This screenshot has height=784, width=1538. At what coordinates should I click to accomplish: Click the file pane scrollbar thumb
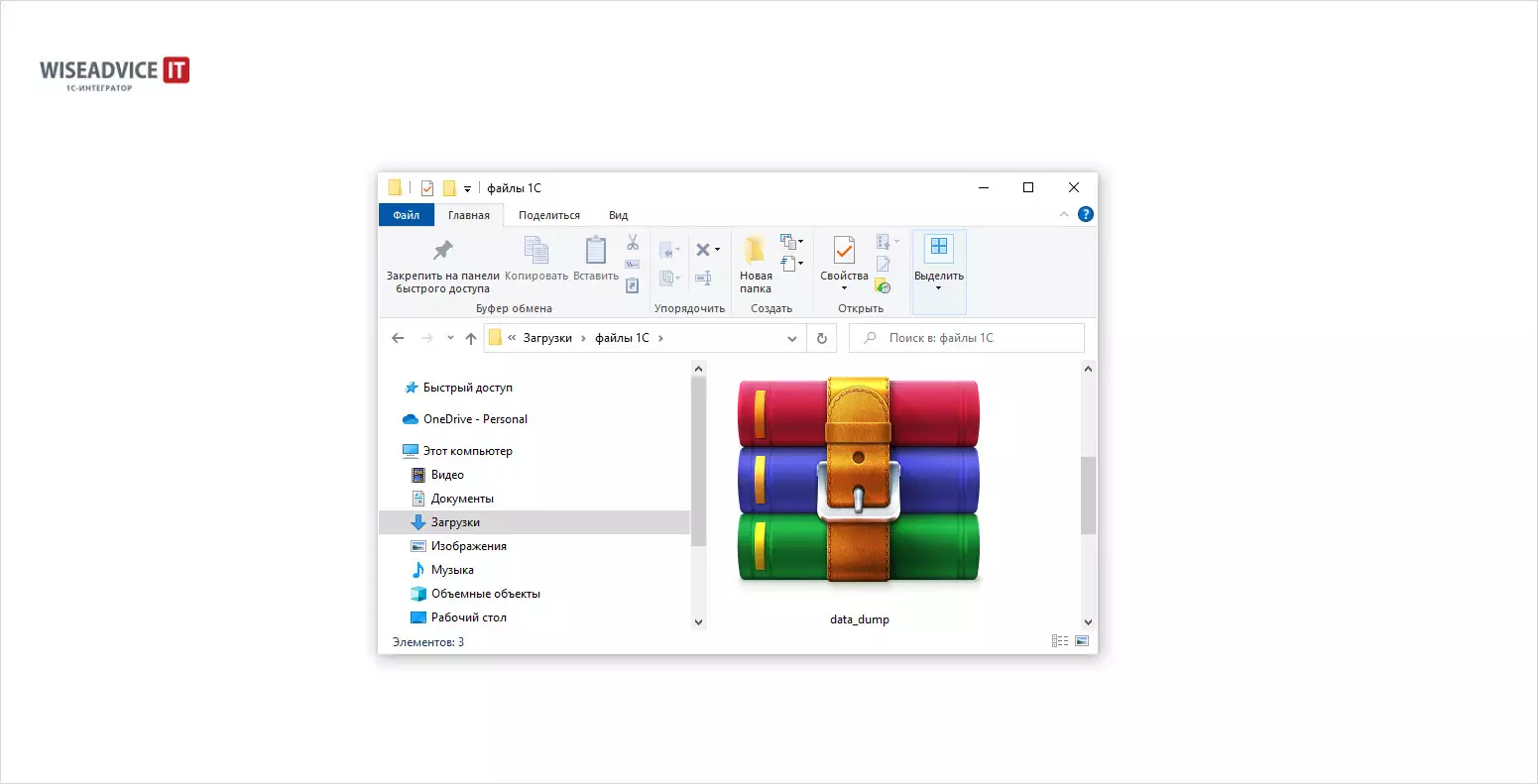(x=1088, y=496)
